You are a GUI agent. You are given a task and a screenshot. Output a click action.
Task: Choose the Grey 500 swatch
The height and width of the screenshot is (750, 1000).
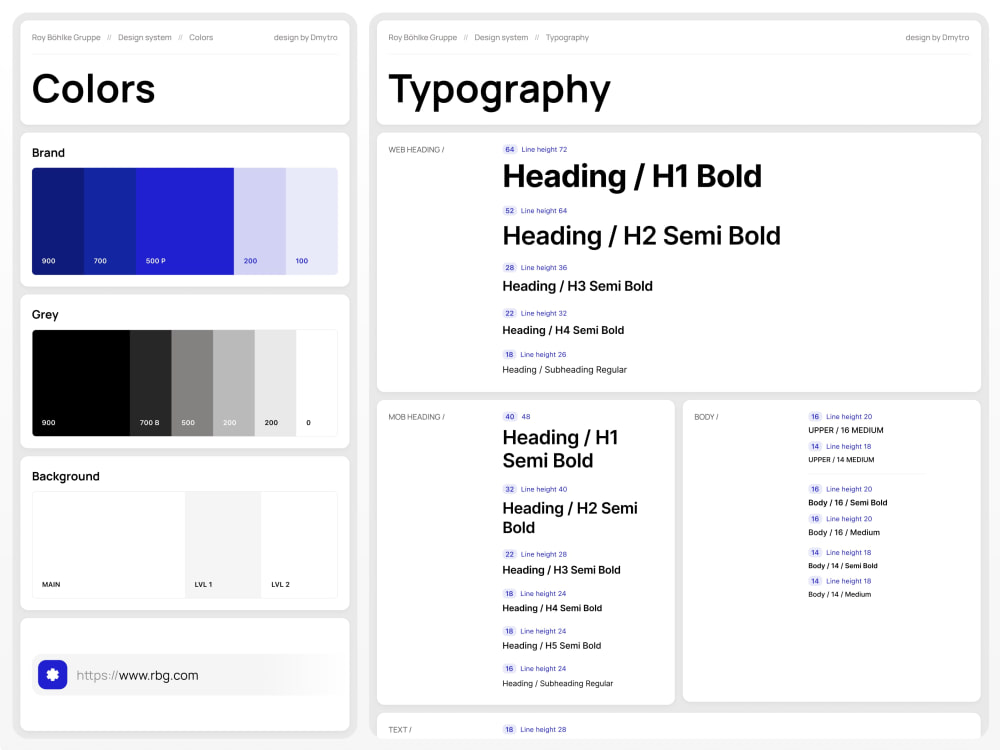(192, 383)
